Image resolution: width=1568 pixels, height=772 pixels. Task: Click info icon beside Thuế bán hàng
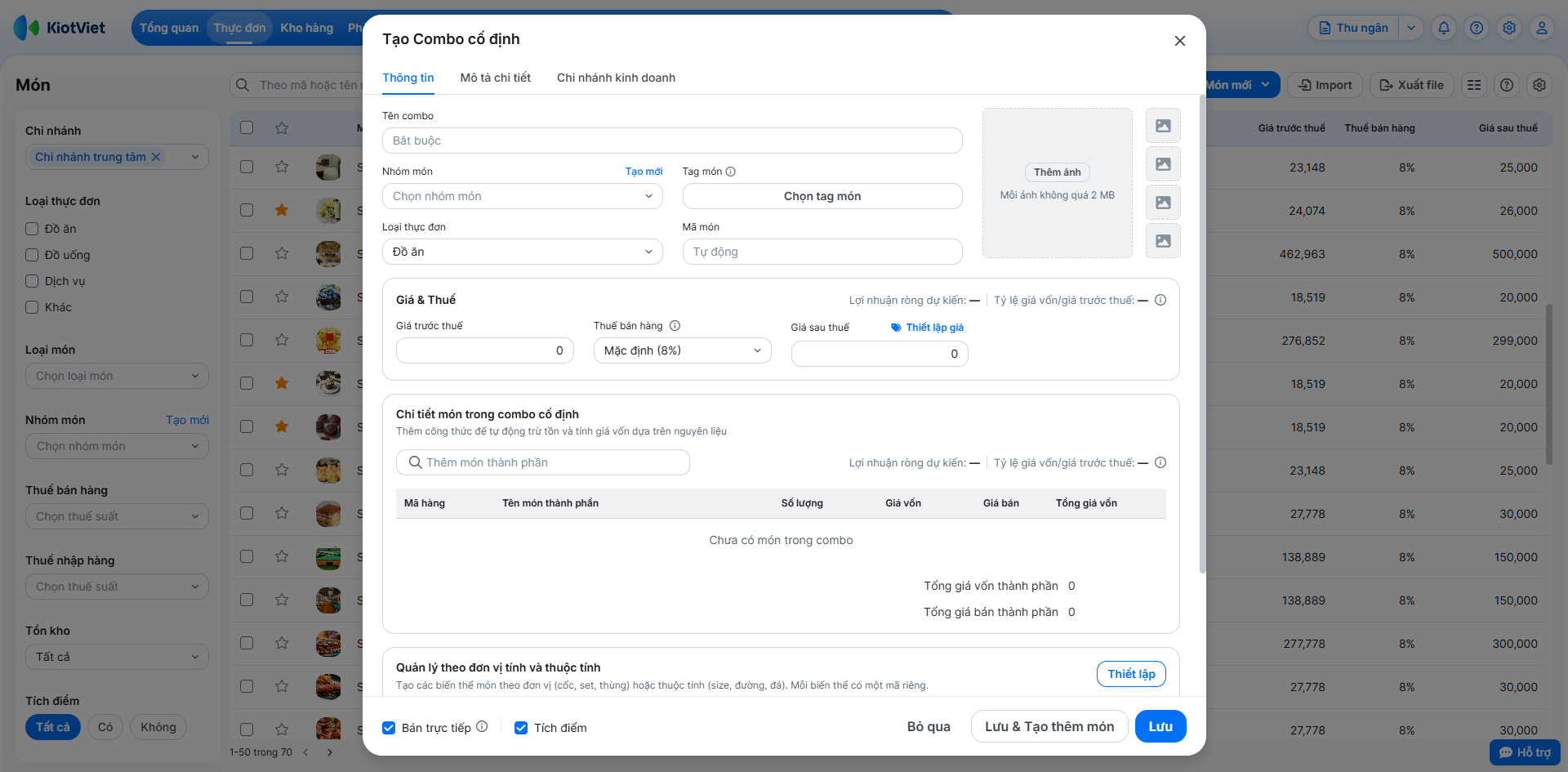pos(675,326)
